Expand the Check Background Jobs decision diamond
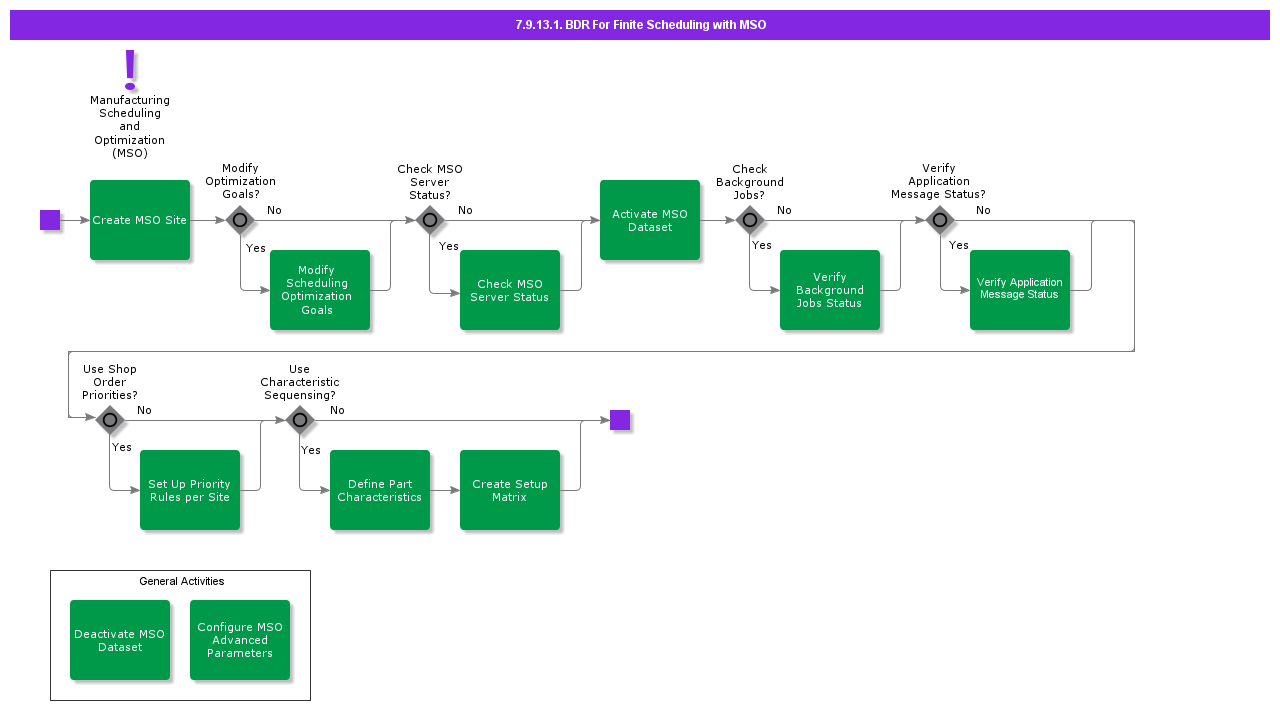 pos(750,219)
